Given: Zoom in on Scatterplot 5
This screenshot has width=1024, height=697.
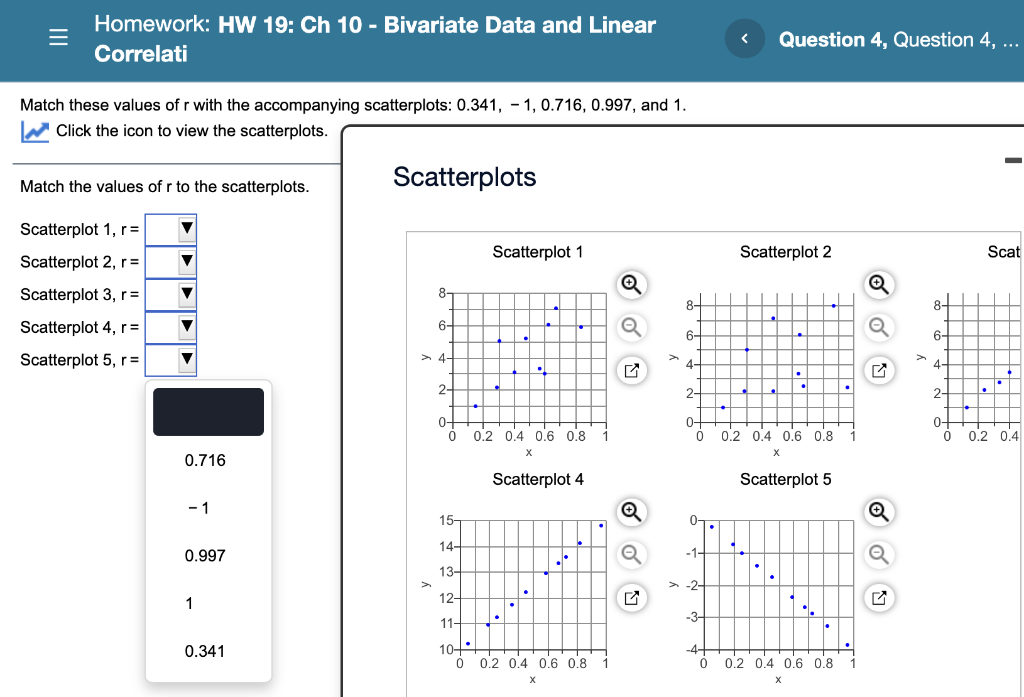Looking at the screenshot, I should point(878,512).
